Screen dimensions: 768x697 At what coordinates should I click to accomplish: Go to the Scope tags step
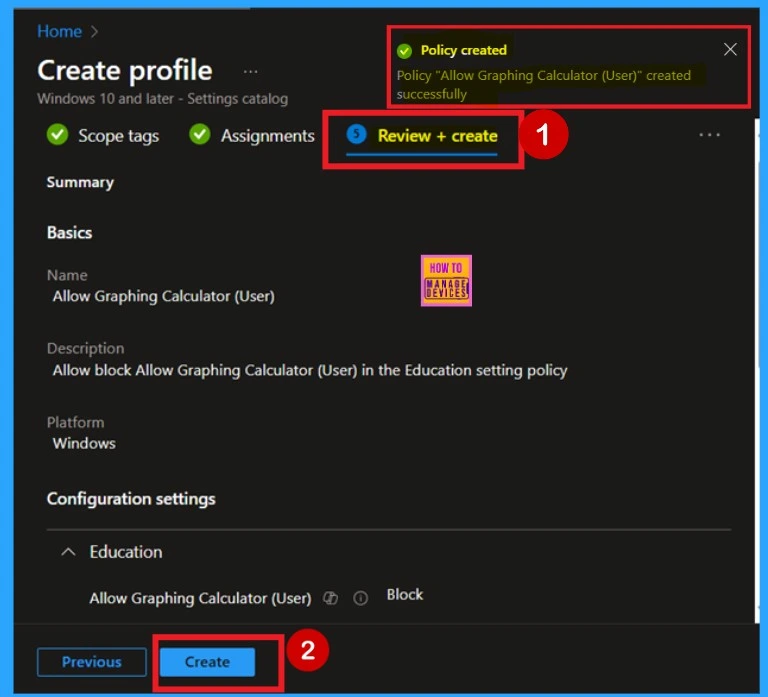click(x=103, y=135)
